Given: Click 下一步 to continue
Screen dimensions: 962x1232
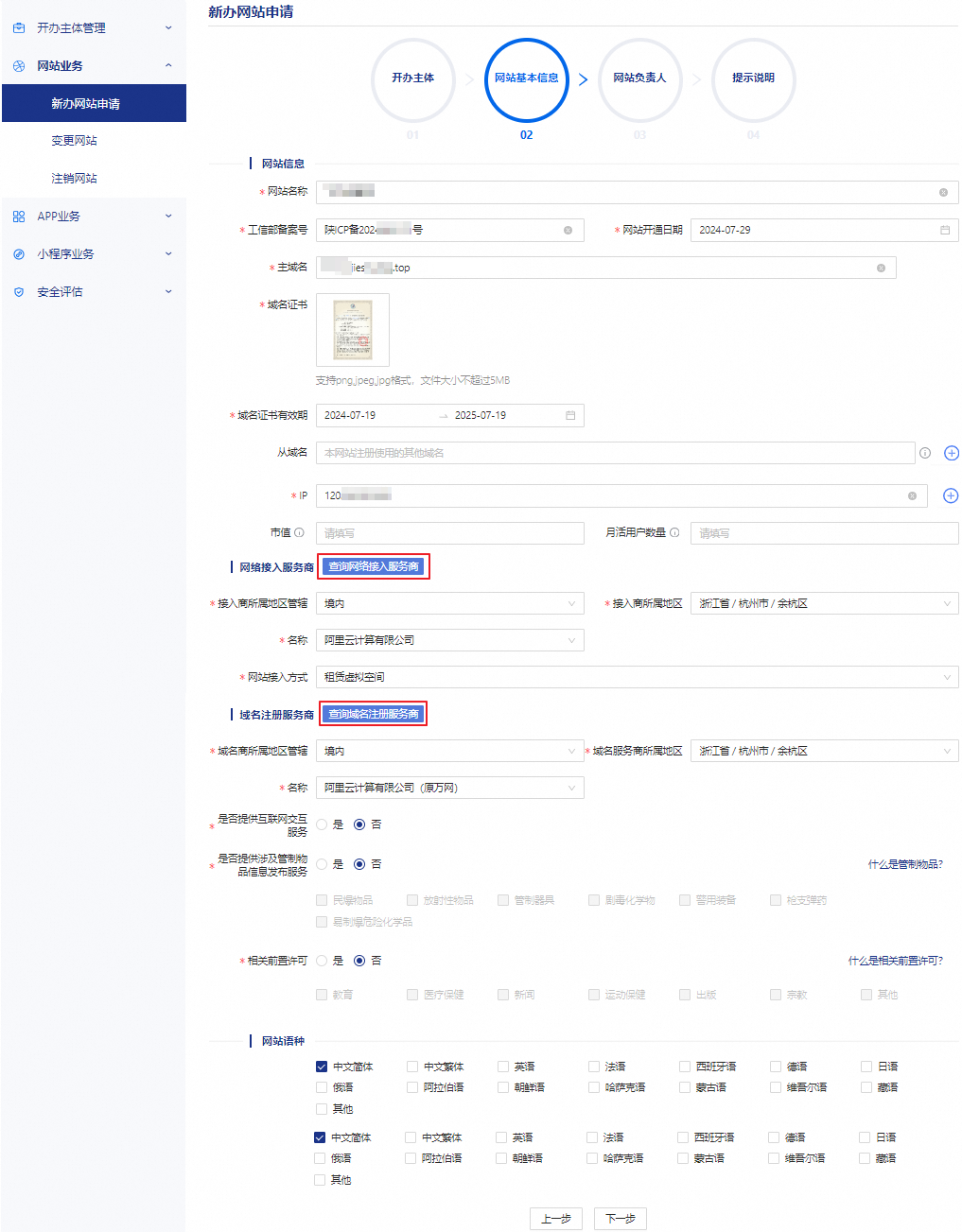Looking at the screenshot, I should 620,1219.
